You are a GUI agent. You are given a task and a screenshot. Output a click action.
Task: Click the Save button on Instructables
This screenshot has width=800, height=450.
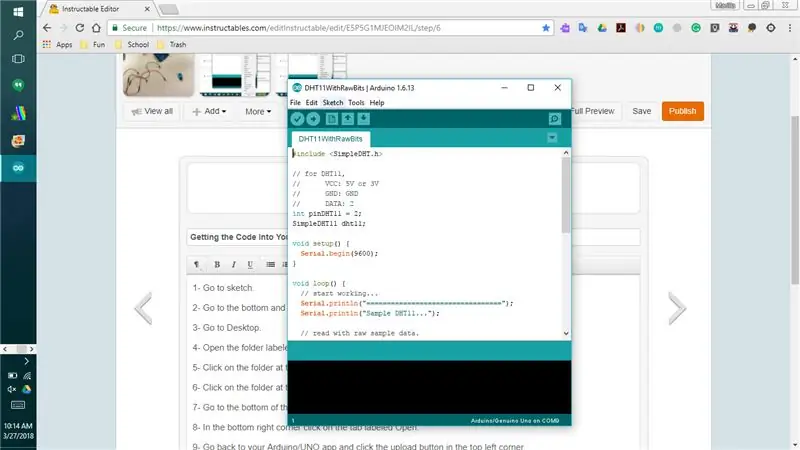(x=641, y=111)
